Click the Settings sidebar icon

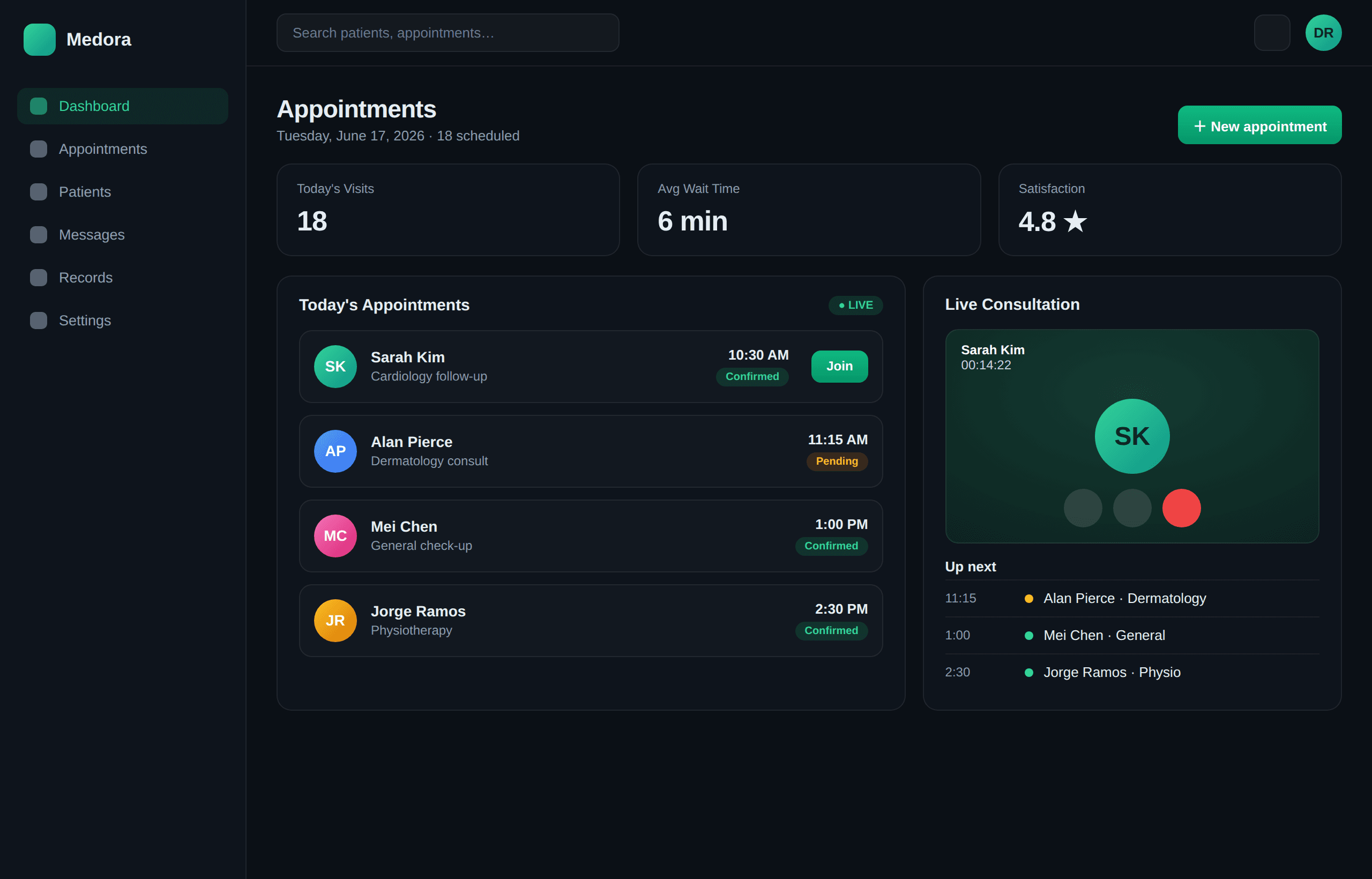pyautogui.click(x=38, y=320)
